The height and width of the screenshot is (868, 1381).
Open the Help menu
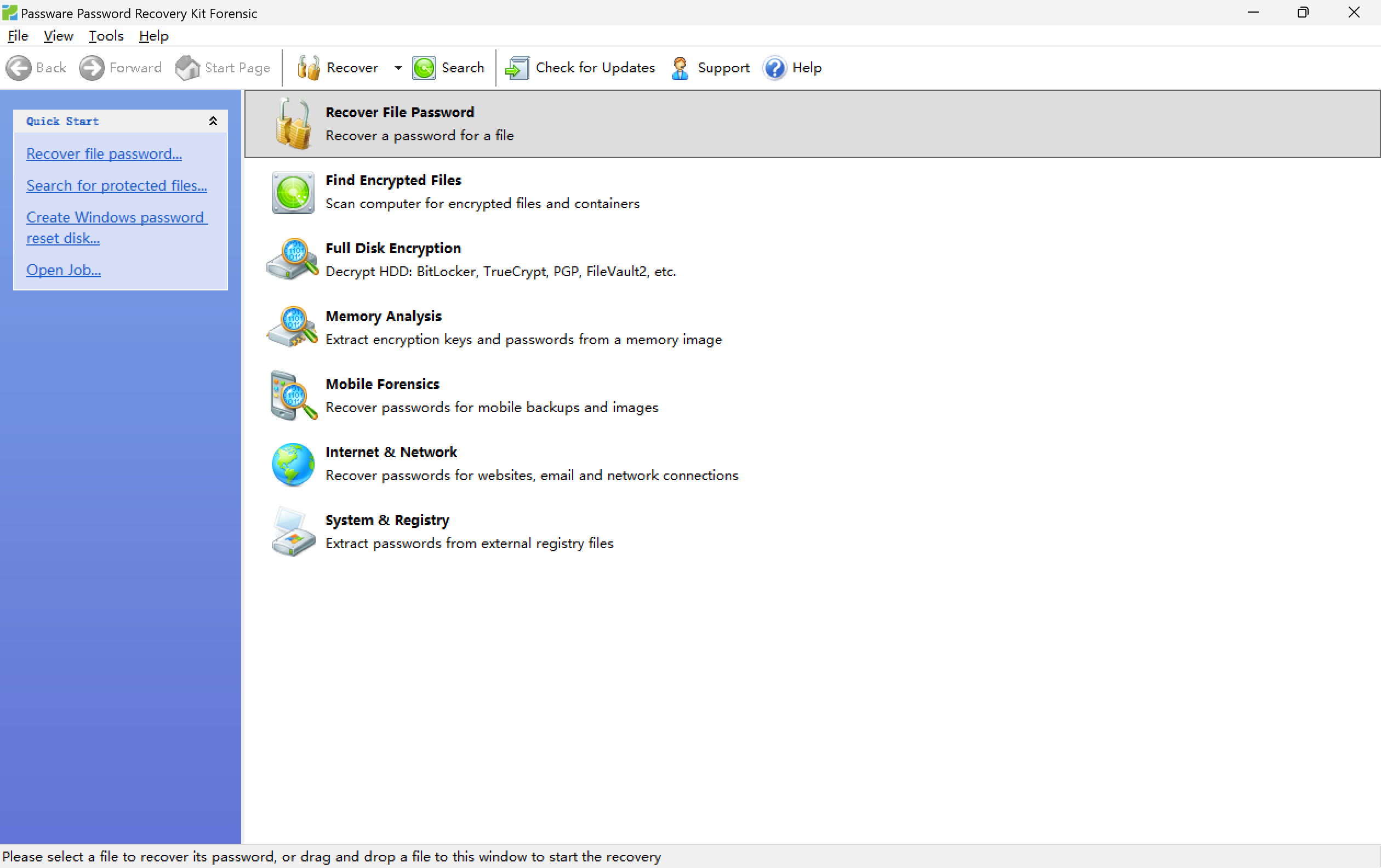point(153,36)
